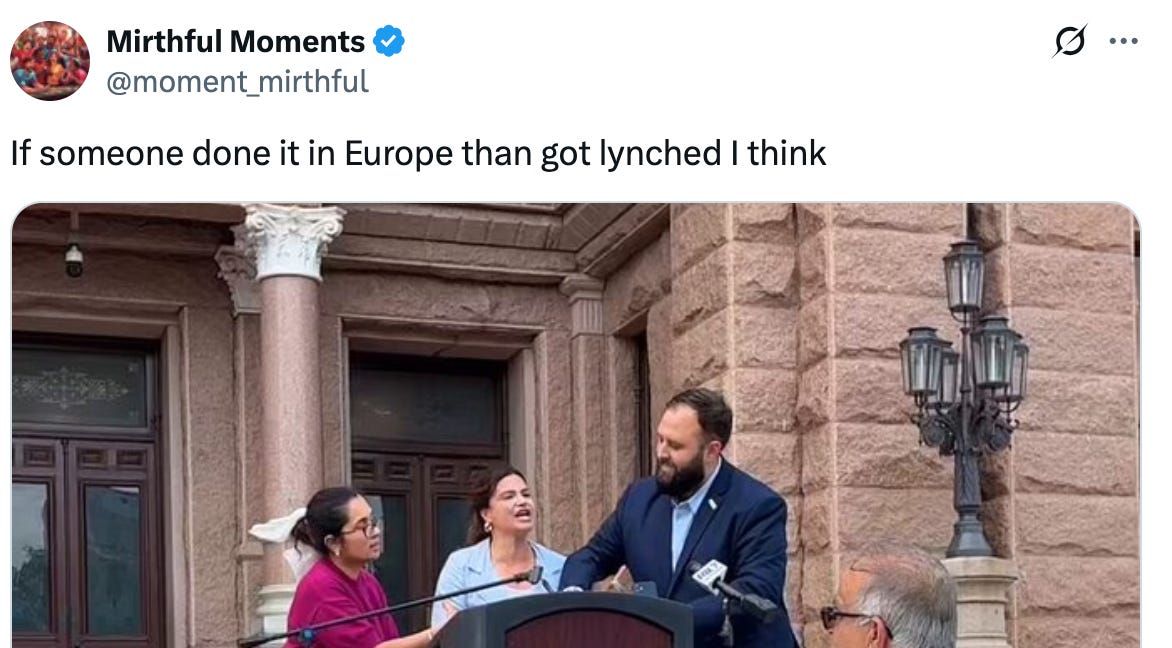The image size is (1172, 648).
Task: Click the long boom microphone arm
Action: click(x=389, y=607)
